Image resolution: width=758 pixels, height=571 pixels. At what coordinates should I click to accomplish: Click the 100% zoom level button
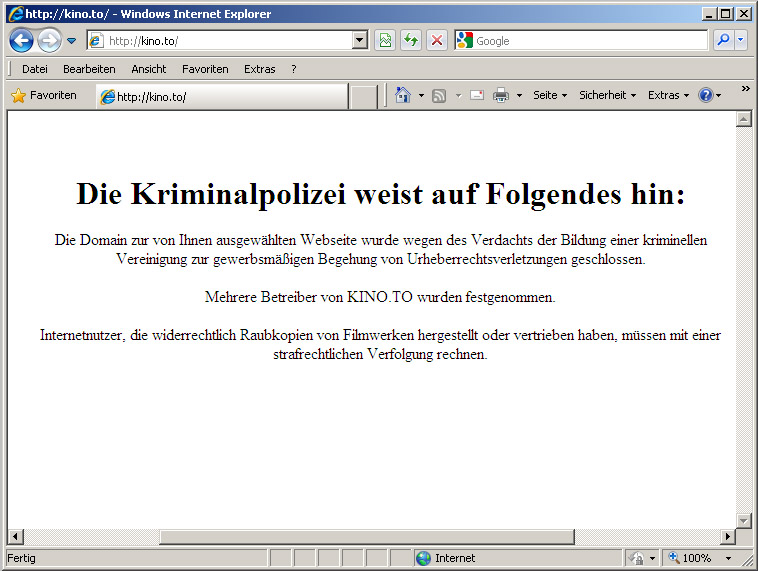tap(691, 558)
